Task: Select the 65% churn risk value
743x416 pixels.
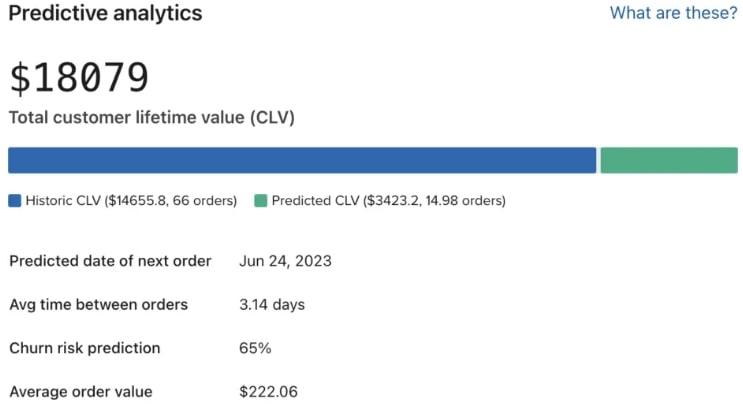Action: point(255,348)
